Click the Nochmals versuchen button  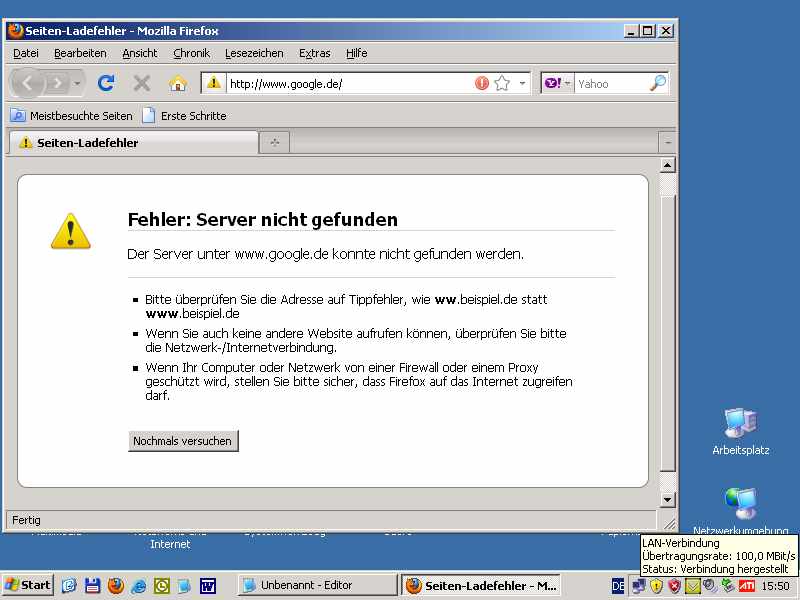[x=183, y=441]
